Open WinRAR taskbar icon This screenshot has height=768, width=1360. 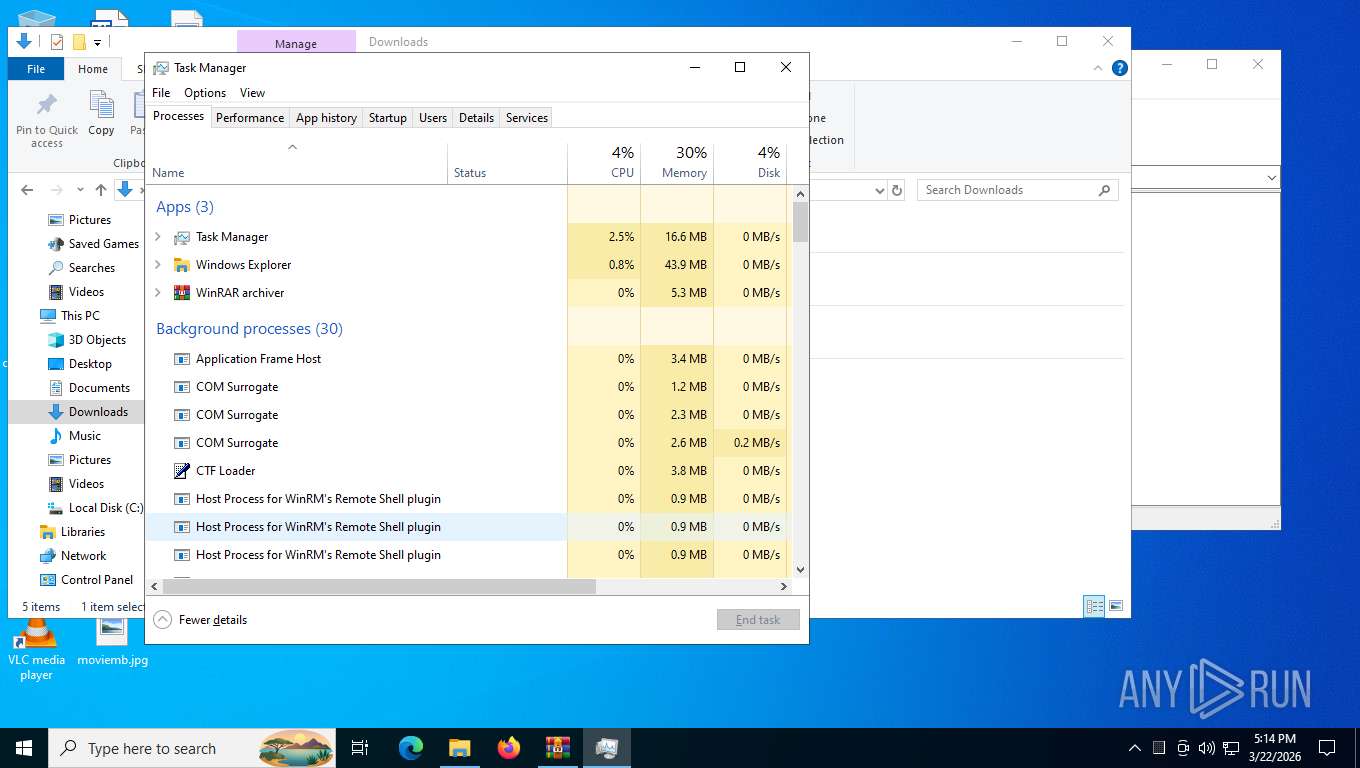[558, 748]
